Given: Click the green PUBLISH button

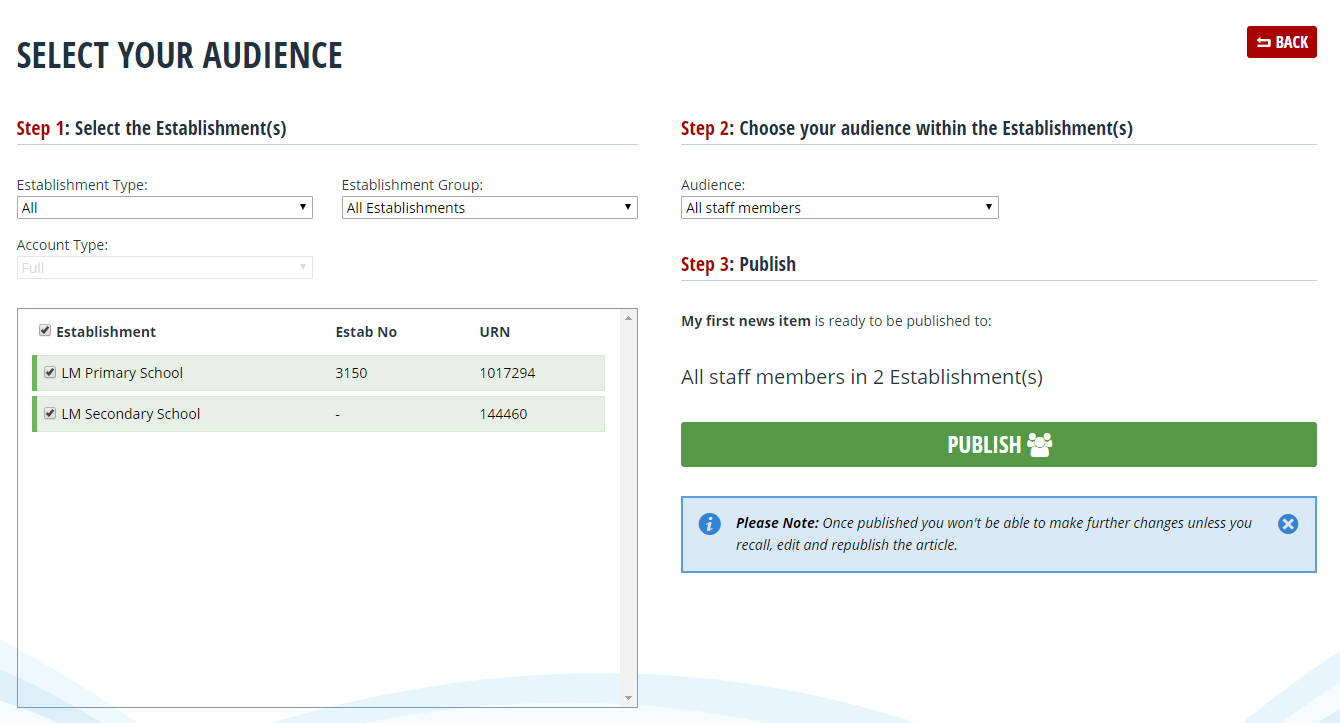Looking at the screenshot, I should pos(999,444).
